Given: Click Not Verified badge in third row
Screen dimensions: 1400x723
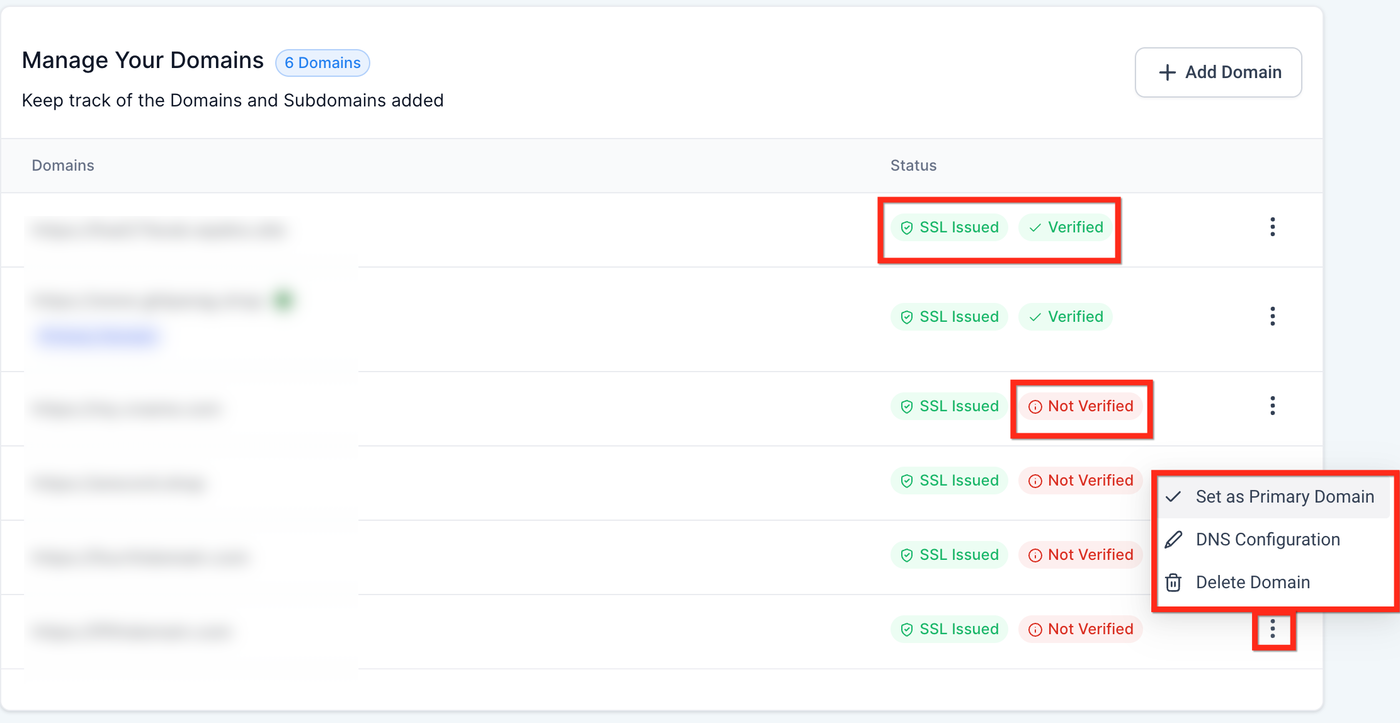Looking at the screenshot, I should click(x=1080, y=406).
